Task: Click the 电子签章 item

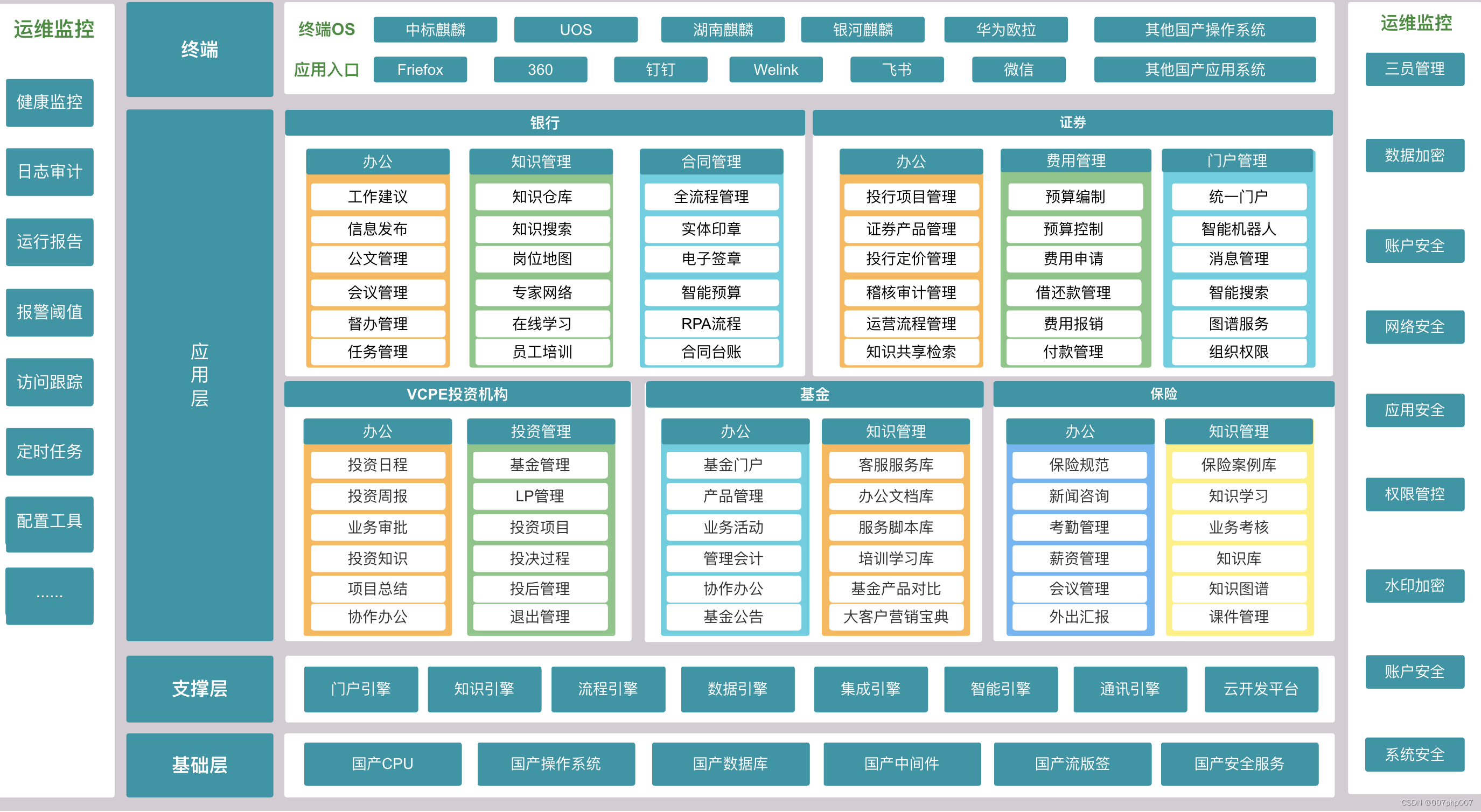Action: point(711,259)
